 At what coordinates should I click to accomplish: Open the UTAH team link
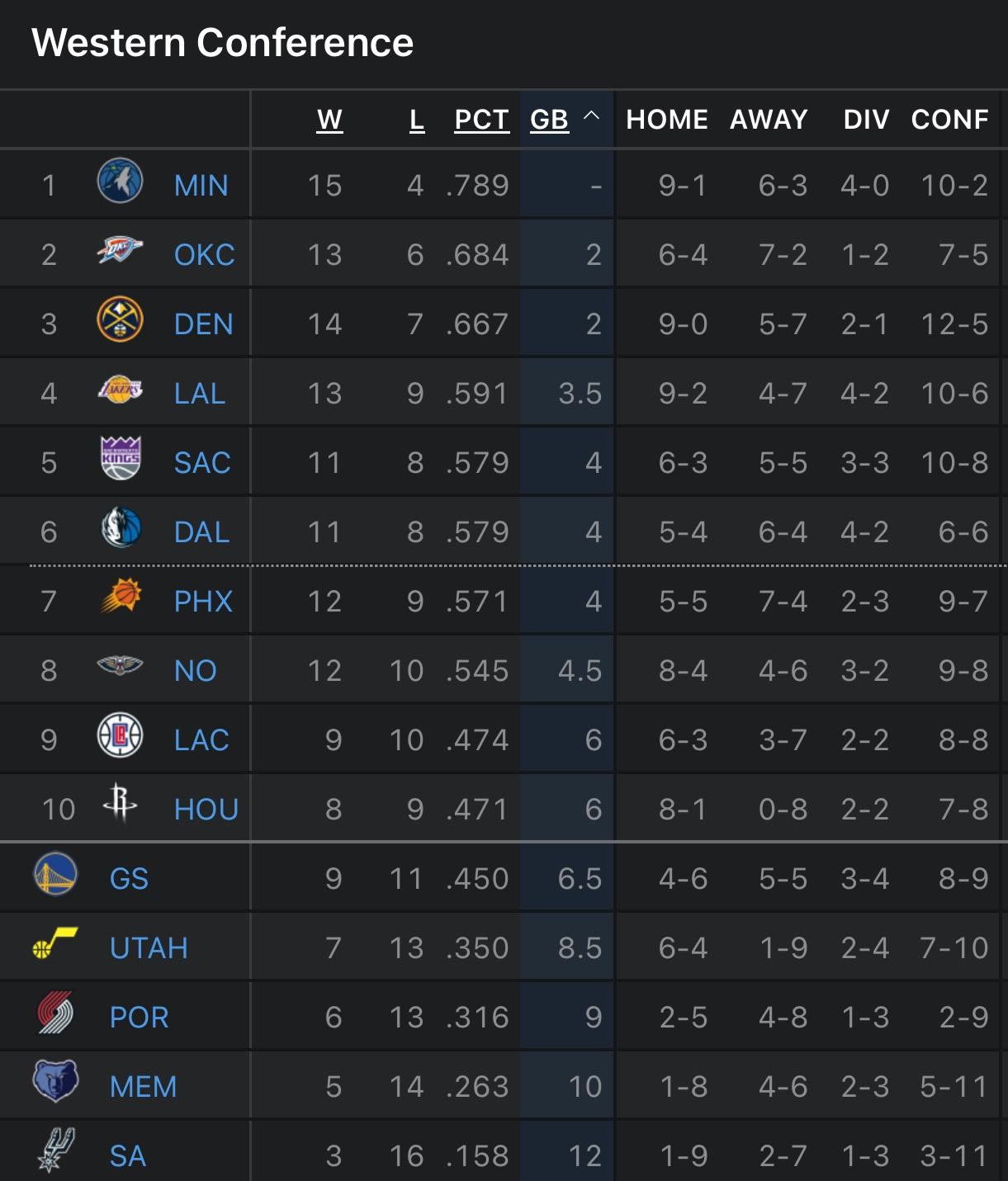(x=149, y=948)
